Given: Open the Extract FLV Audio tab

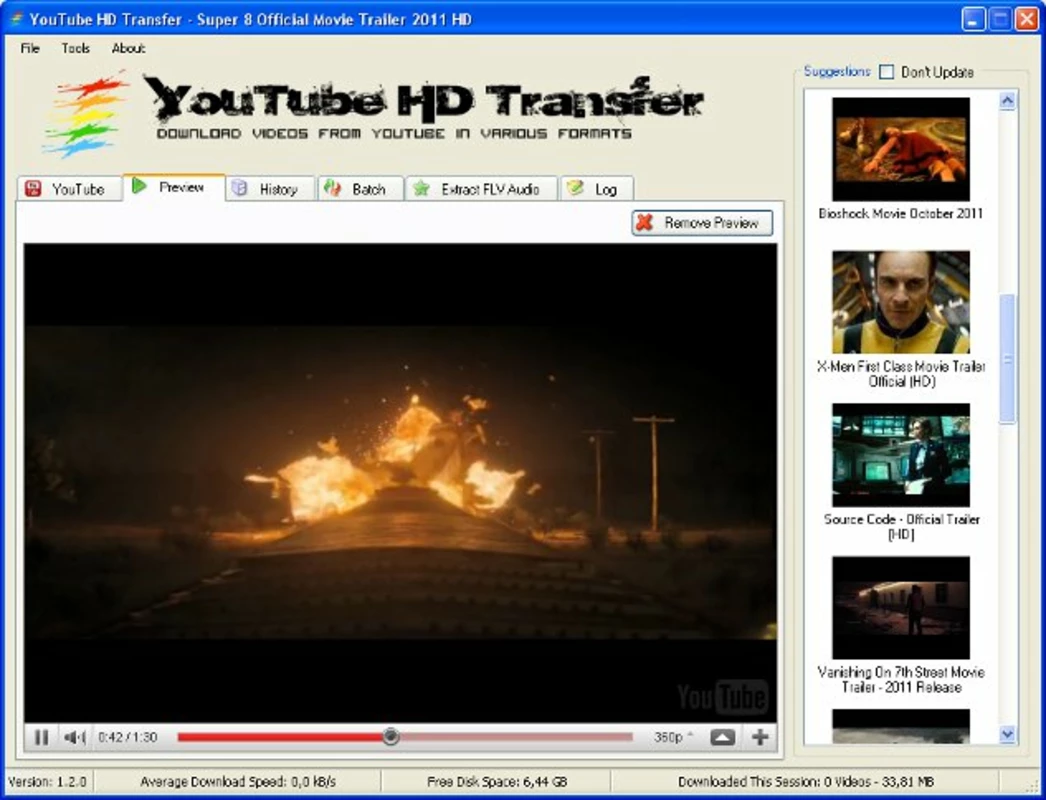Looking at the screenshot, I should click(x=482, y=189).
